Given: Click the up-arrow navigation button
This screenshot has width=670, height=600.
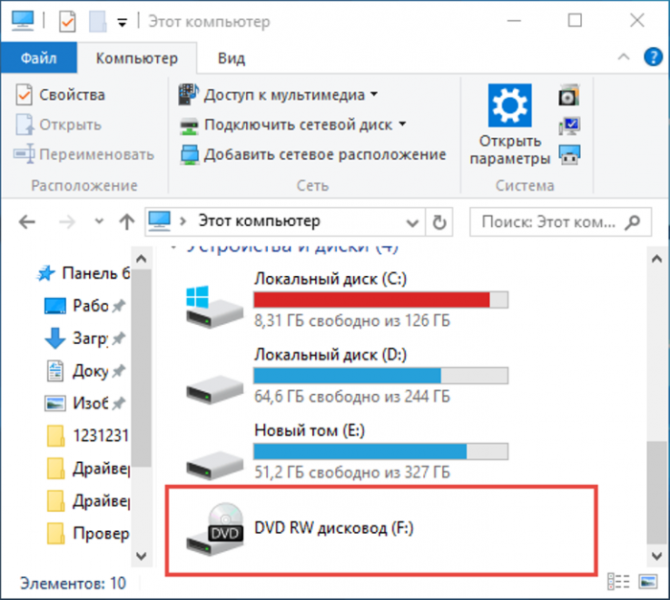Looking at the screenshot, I should [126, 222].
